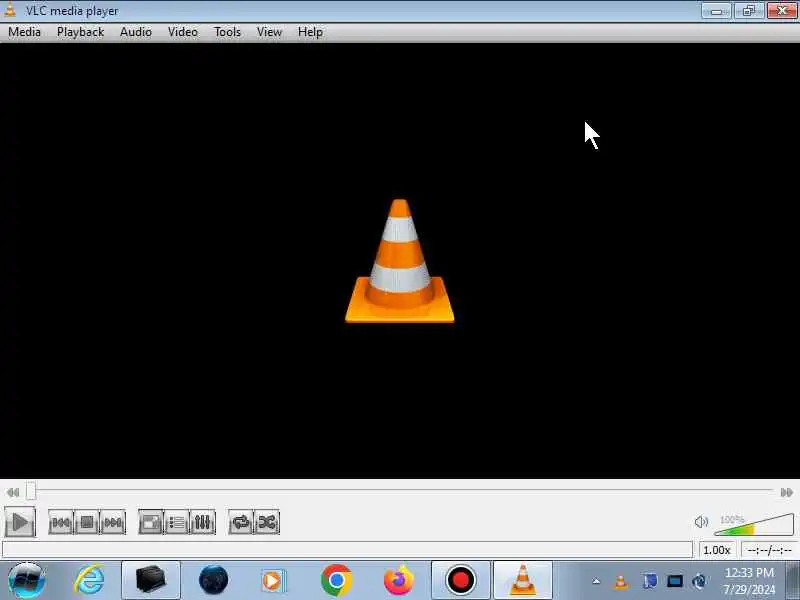Launch Internet Explorer from the taskbar

point(89,580)
